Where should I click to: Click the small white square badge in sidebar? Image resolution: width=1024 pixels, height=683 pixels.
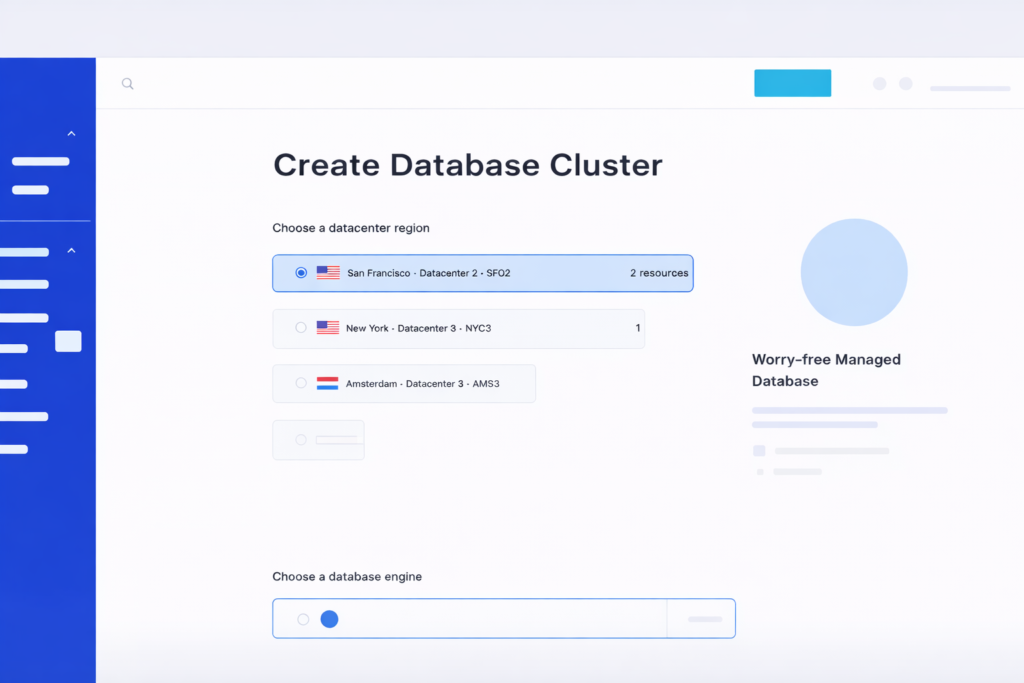click(68, 341)
